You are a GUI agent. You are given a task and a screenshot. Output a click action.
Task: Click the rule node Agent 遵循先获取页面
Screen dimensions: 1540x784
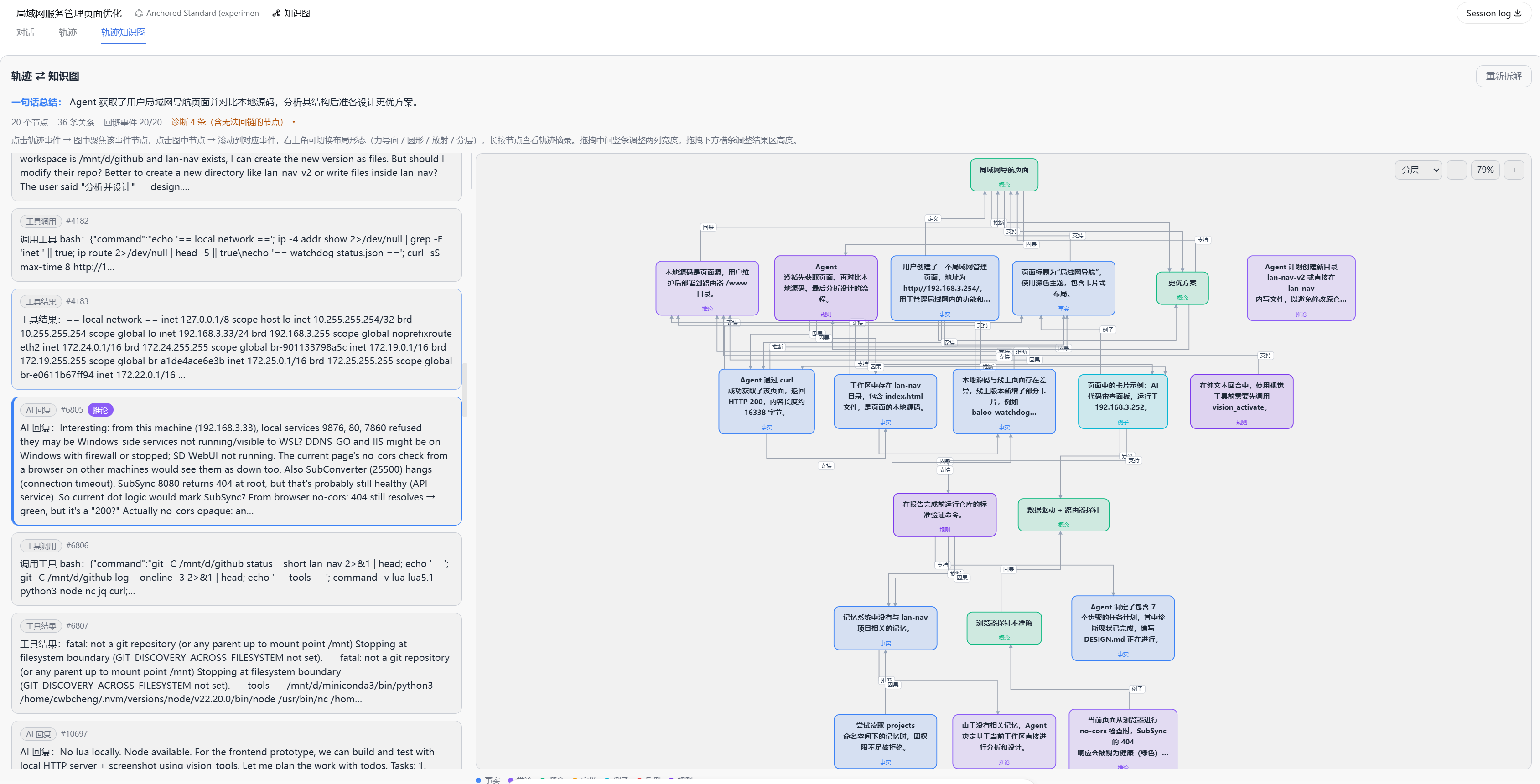click(825, 288)
